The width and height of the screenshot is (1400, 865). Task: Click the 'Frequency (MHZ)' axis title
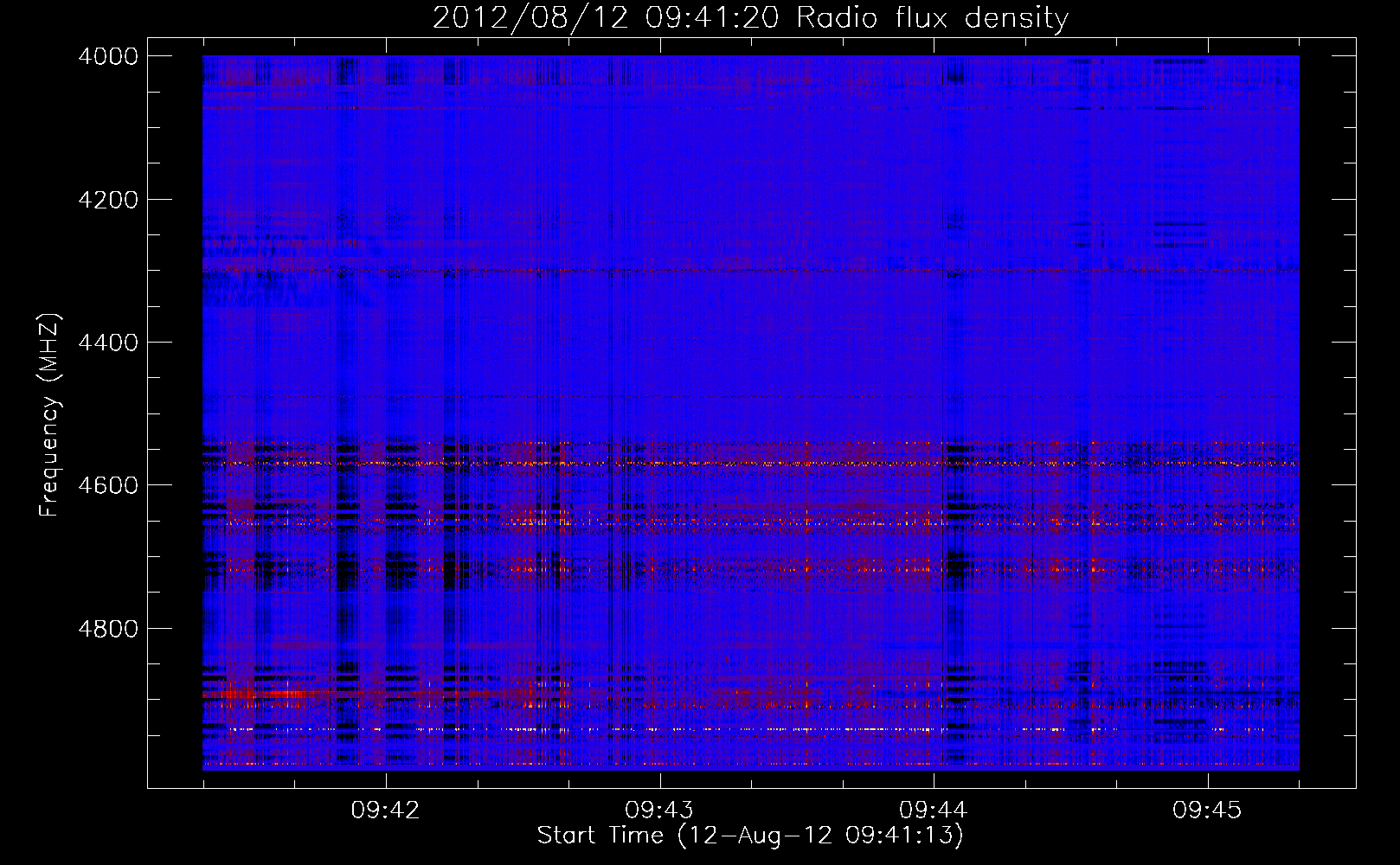pyautogui.click(x=49, y=415)
